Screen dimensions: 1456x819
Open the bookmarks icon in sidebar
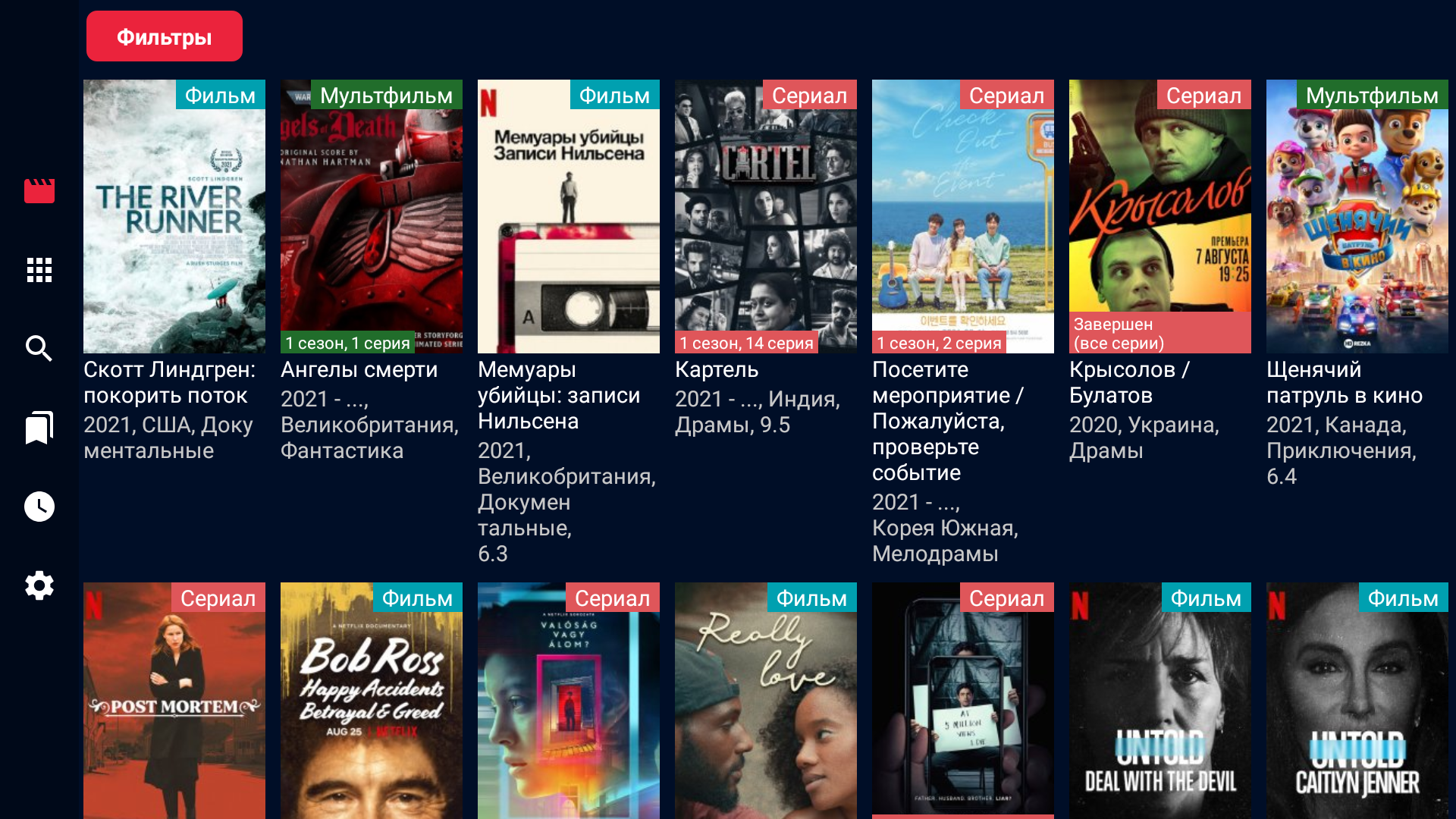[39, 428]
